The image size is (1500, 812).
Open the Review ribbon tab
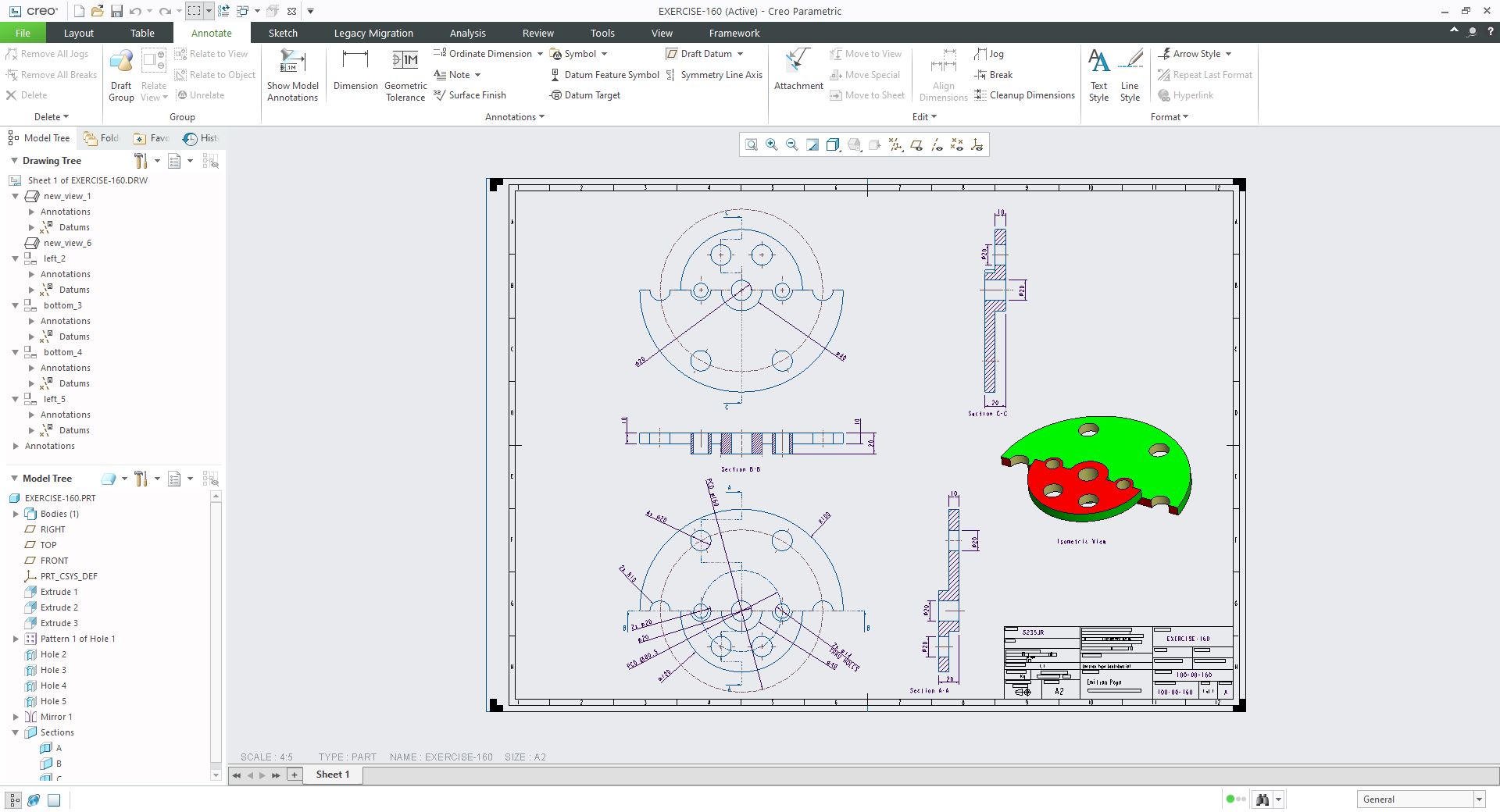[x=537, y=33]
